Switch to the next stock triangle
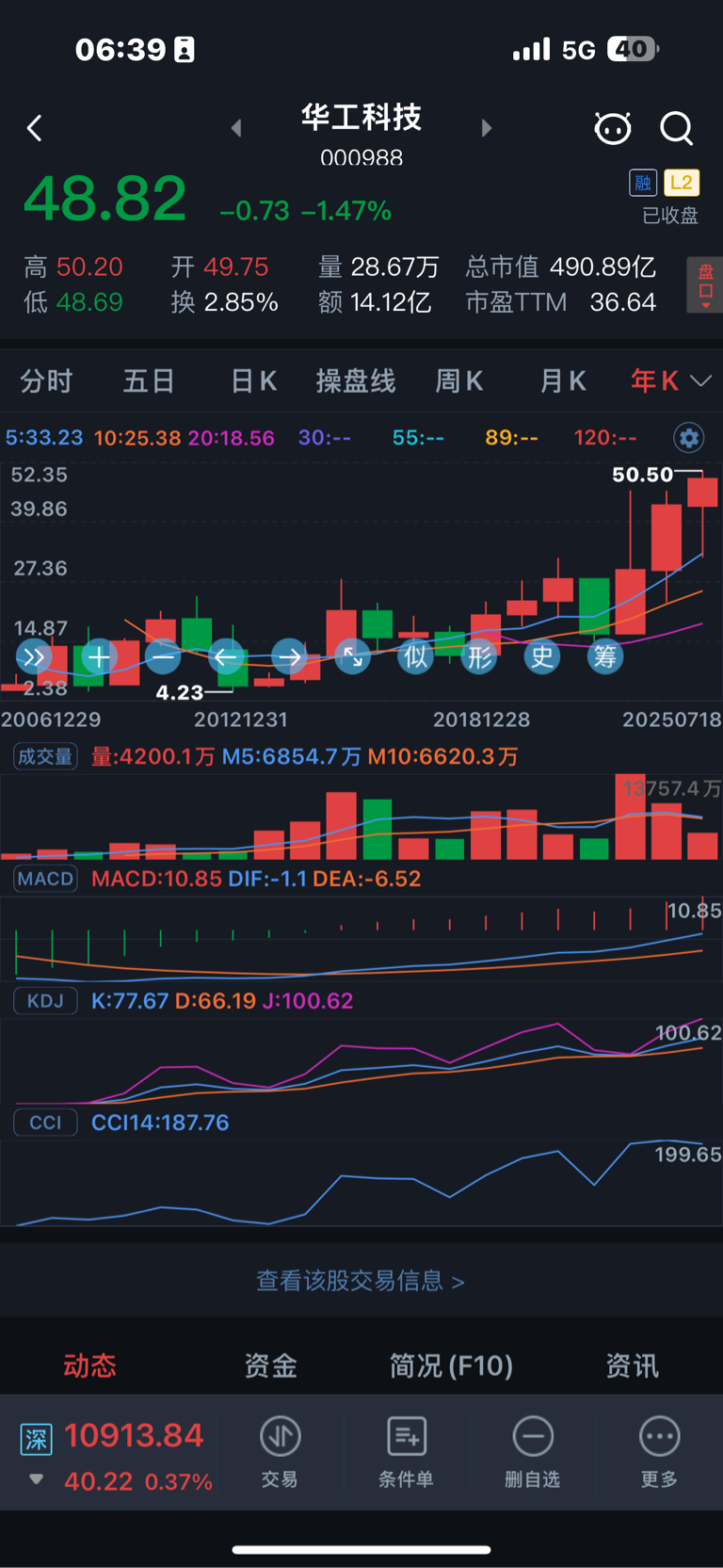 pos(486,128)
